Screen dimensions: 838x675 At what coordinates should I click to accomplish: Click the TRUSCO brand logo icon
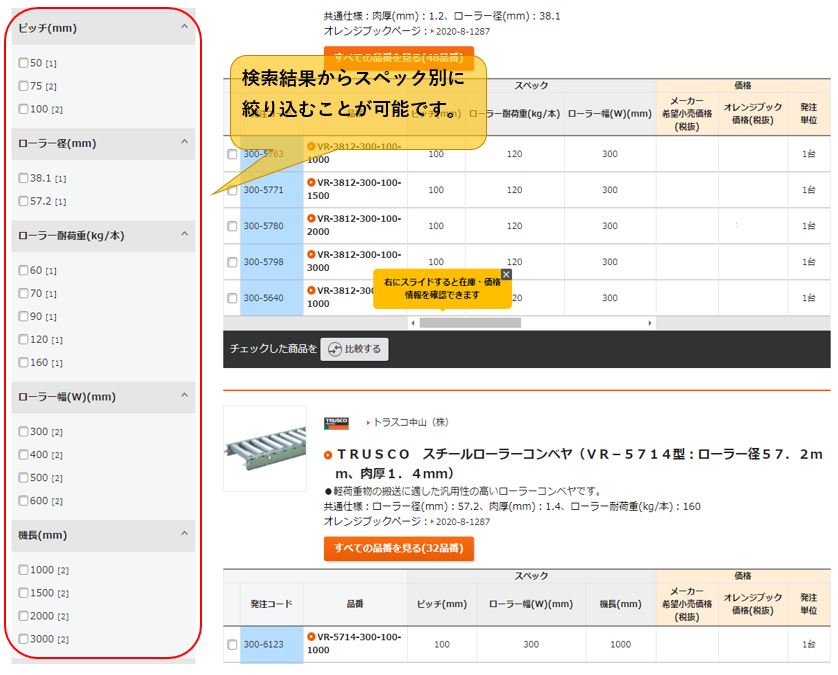[336, 423]
